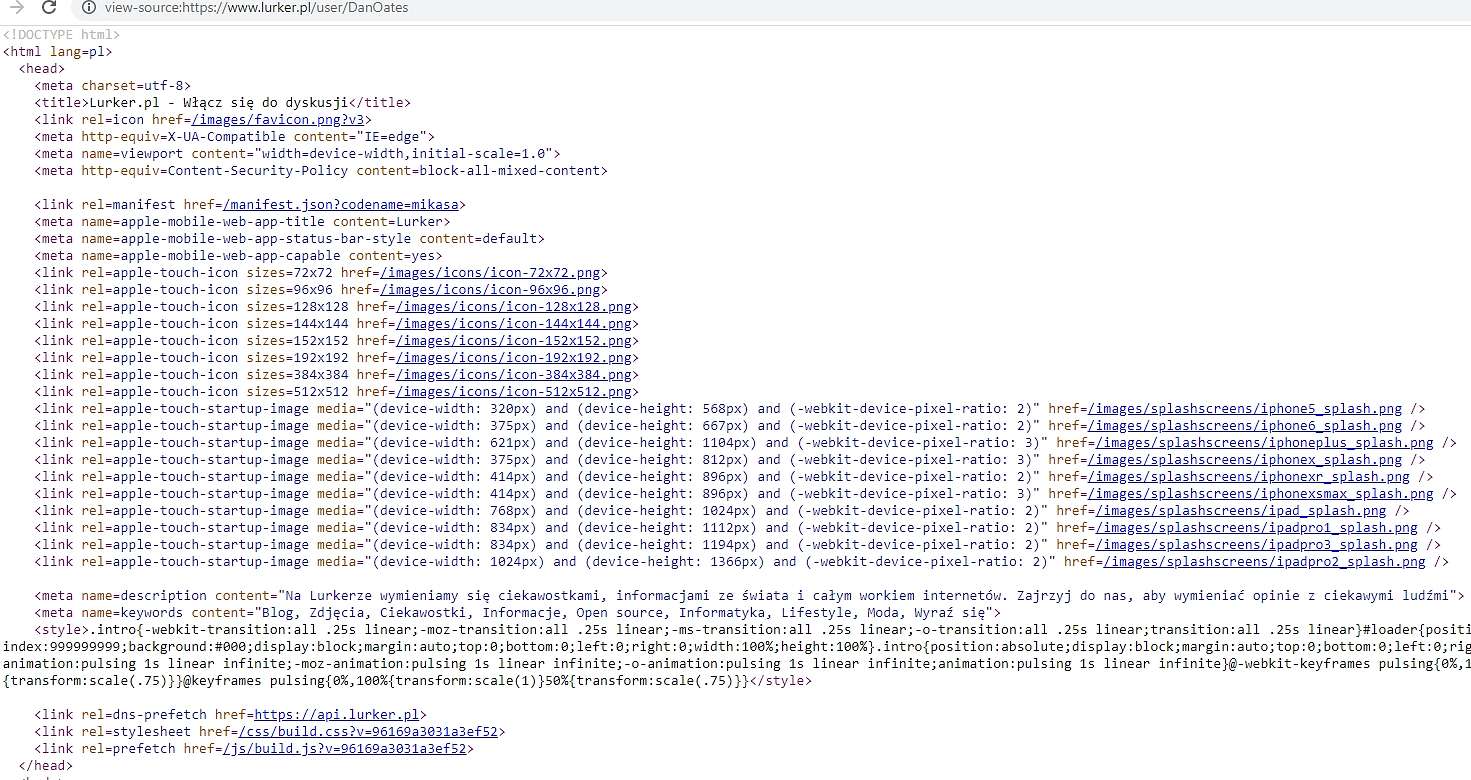Viewport: 1471px width, 780px height.
Task: Follow the icon-96x96.png link
Action: (x=490, y=289)
